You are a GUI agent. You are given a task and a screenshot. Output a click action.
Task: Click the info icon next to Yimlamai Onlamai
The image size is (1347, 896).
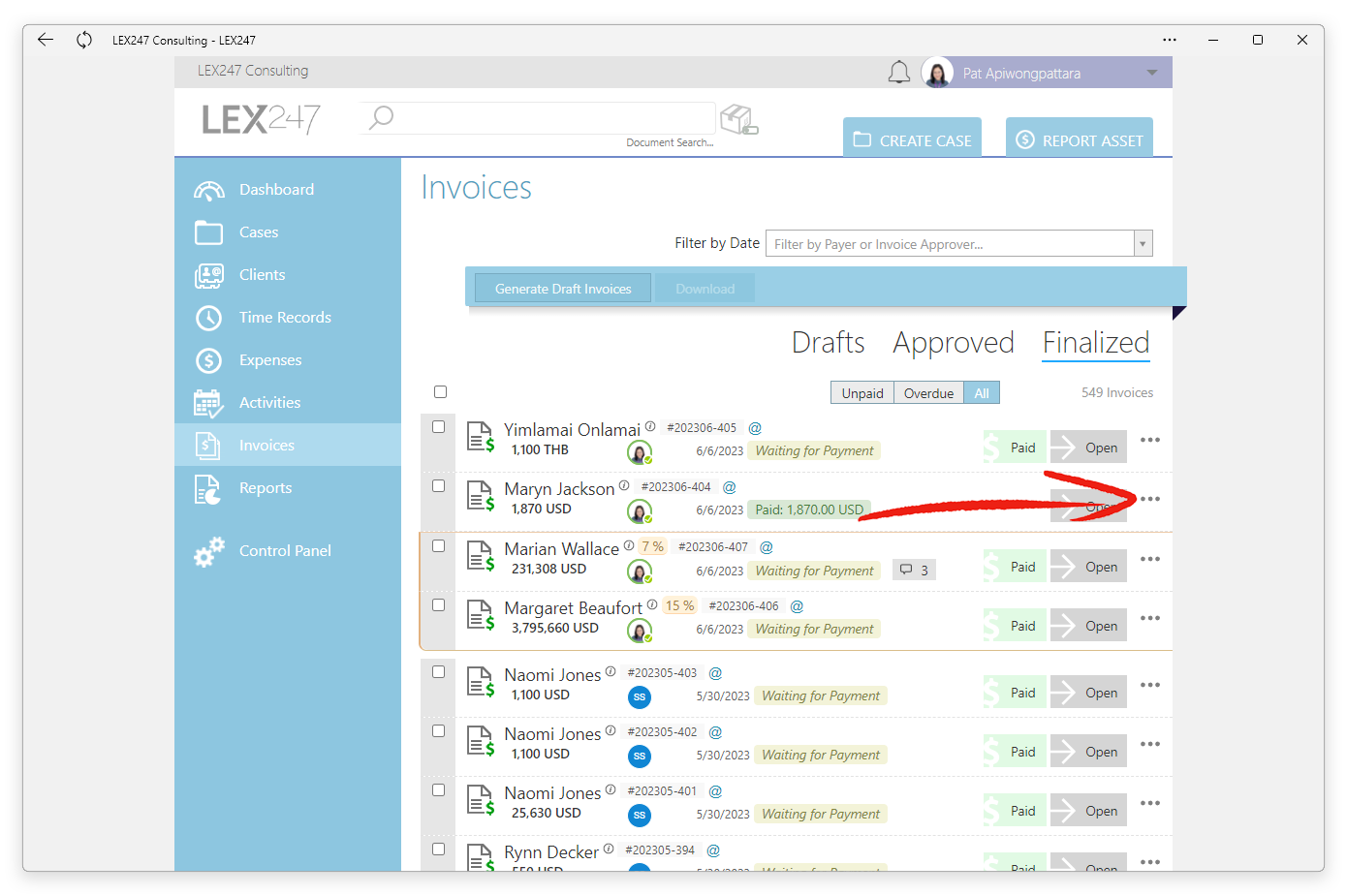tap(650, 426)
